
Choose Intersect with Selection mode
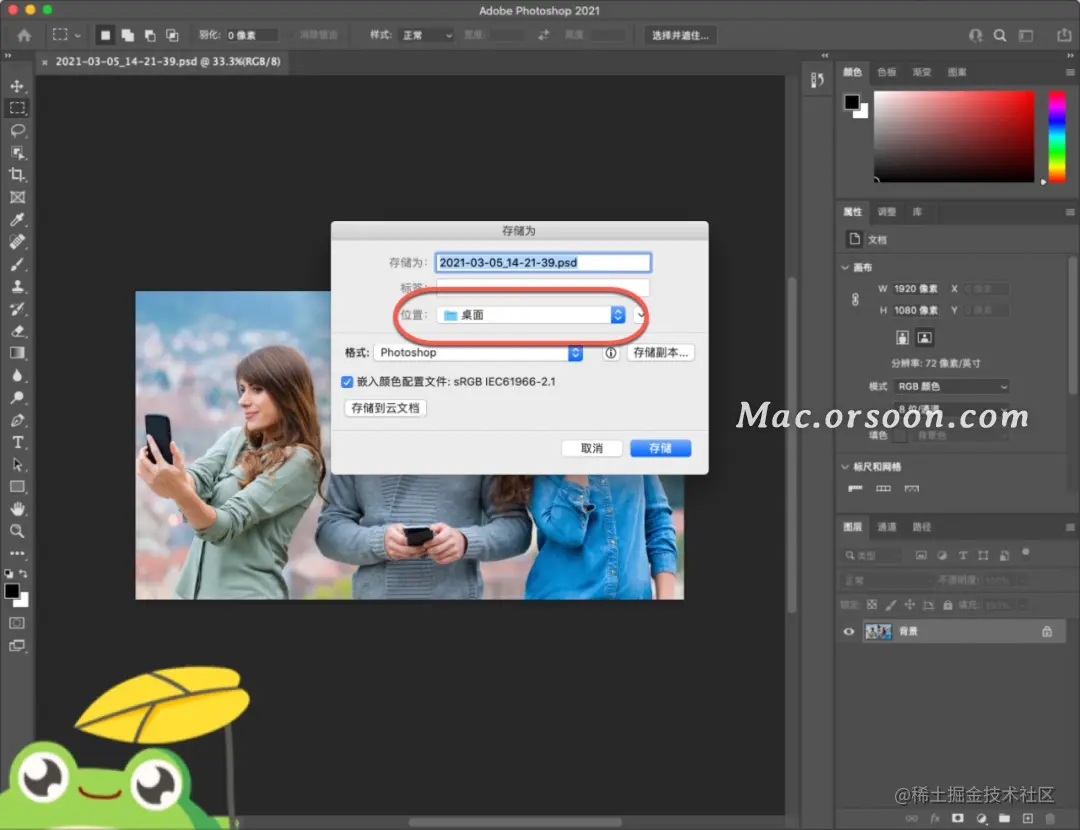tap(172, 35)
